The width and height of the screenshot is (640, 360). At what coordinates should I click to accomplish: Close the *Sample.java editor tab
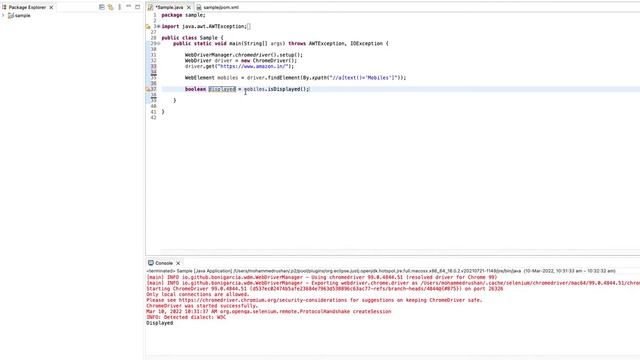tap(189, 7)
